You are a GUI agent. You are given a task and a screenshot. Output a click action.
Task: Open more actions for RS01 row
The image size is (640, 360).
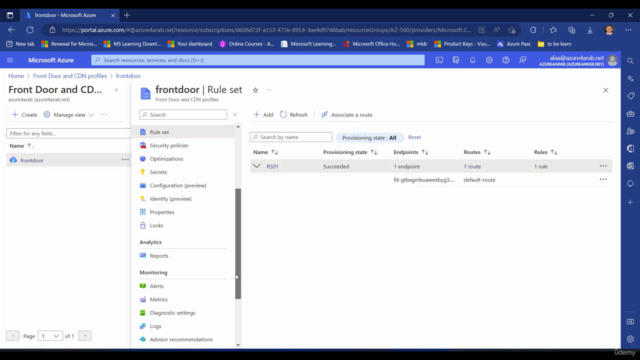click(603, 166)
